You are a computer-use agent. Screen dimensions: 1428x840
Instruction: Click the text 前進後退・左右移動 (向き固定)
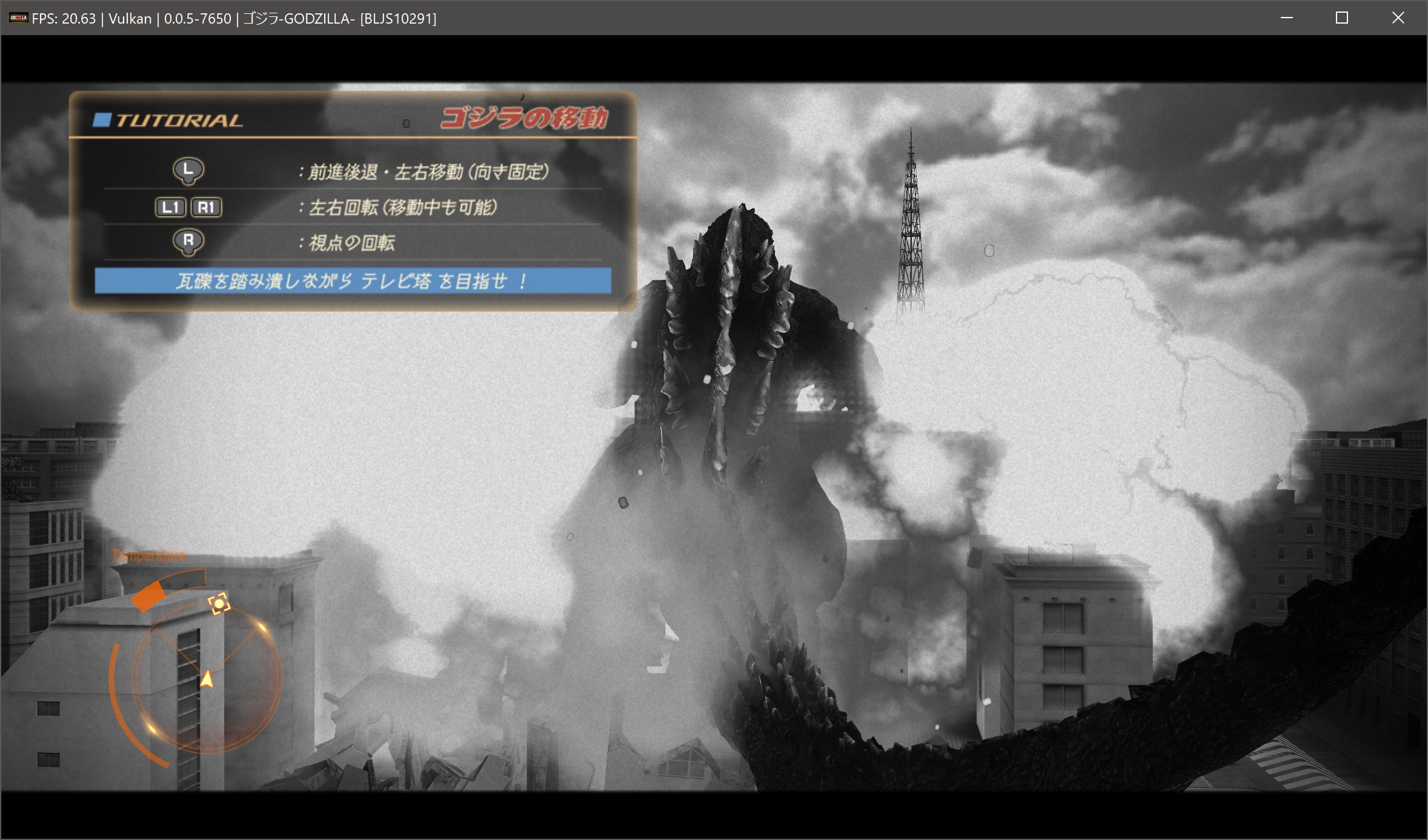(x=428, y=172)
